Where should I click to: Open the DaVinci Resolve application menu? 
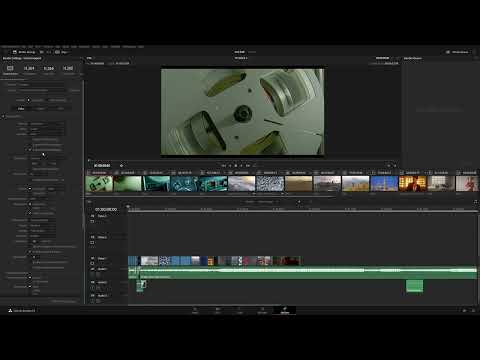pyautogui.click(x=10, y=47)
